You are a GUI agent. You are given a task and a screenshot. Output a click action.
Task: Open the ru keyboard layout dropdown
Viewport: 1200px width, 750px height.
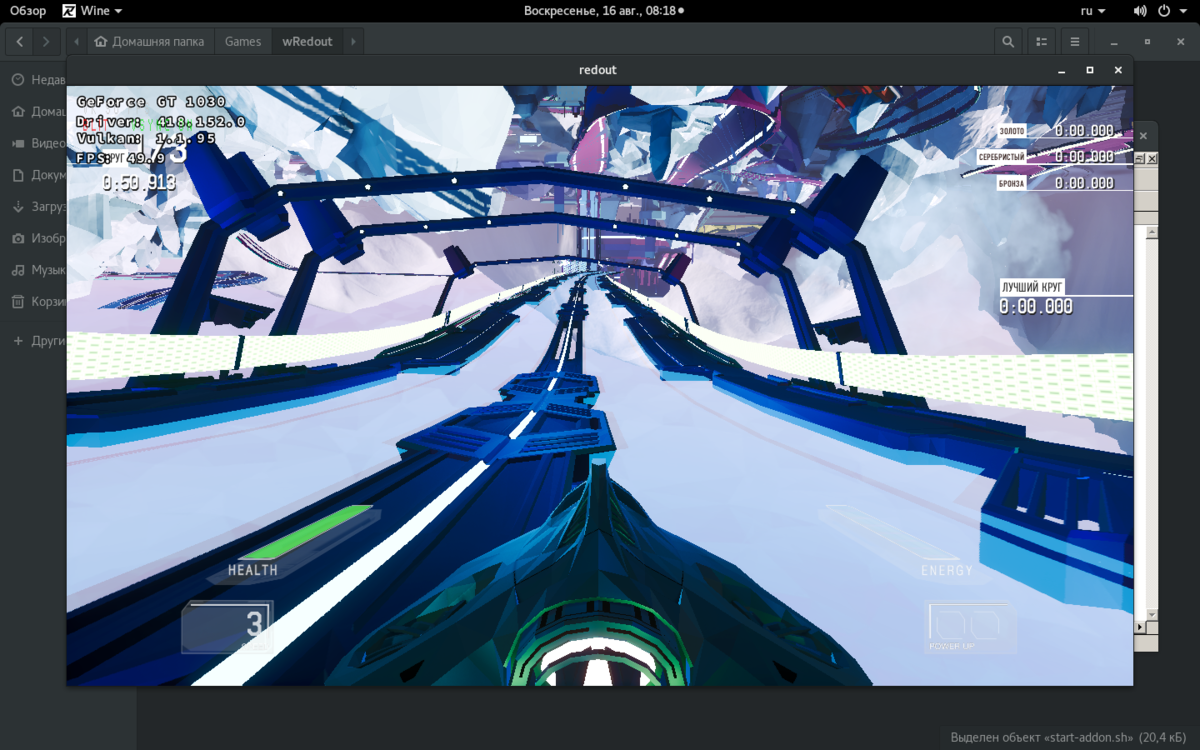pyautogui.click(x=1093, y=11)
